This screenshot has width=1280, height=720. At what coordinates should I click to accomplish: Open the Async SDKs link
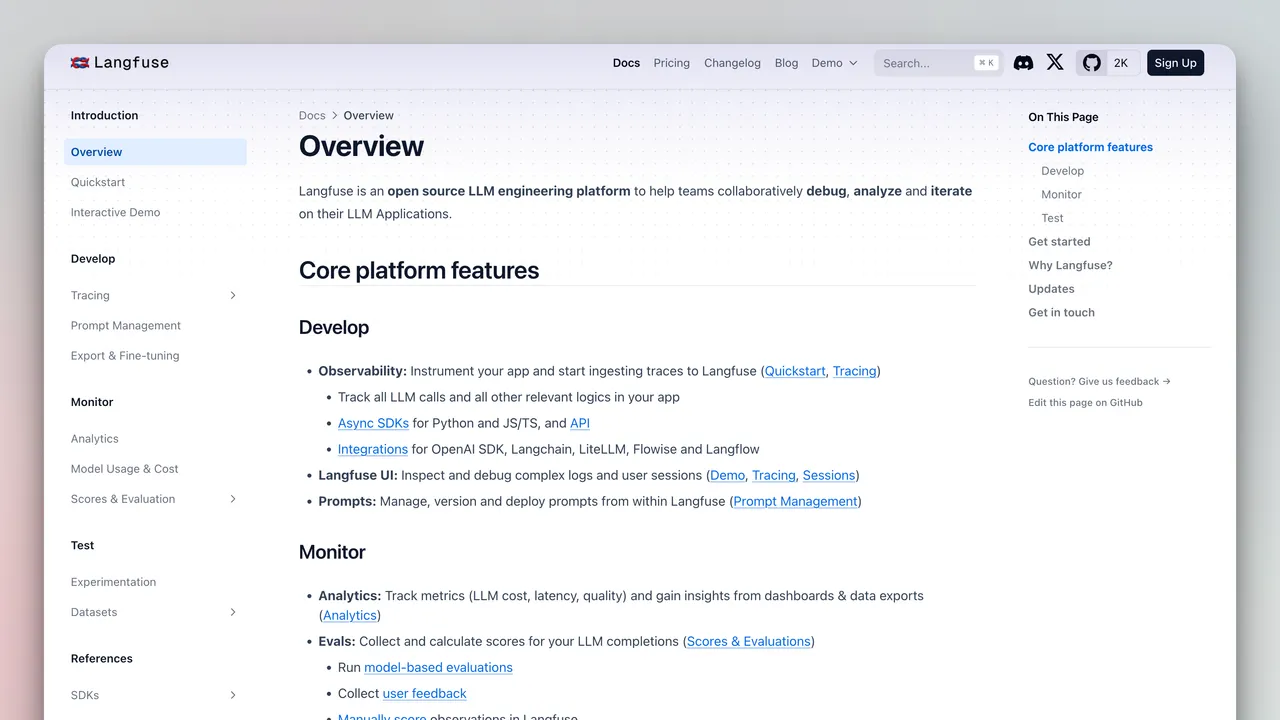373,423
